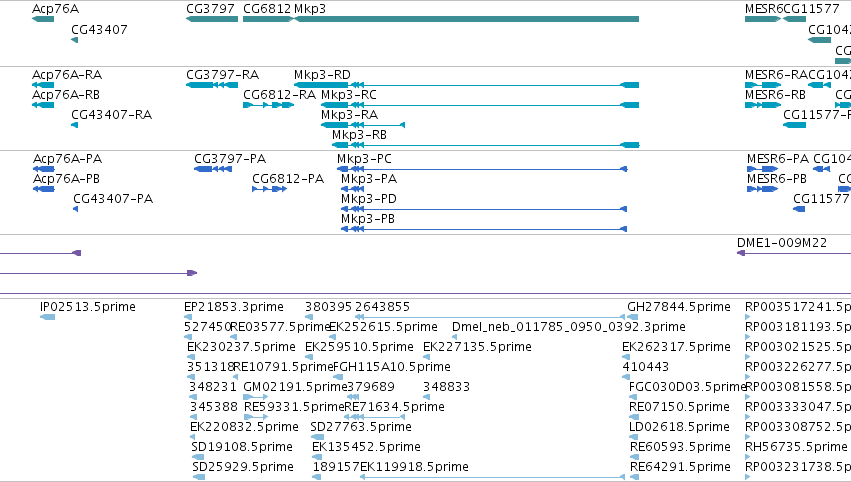Select EST RE10791.5prime
This screenshot has width=851, height=482.
(235, 377)
